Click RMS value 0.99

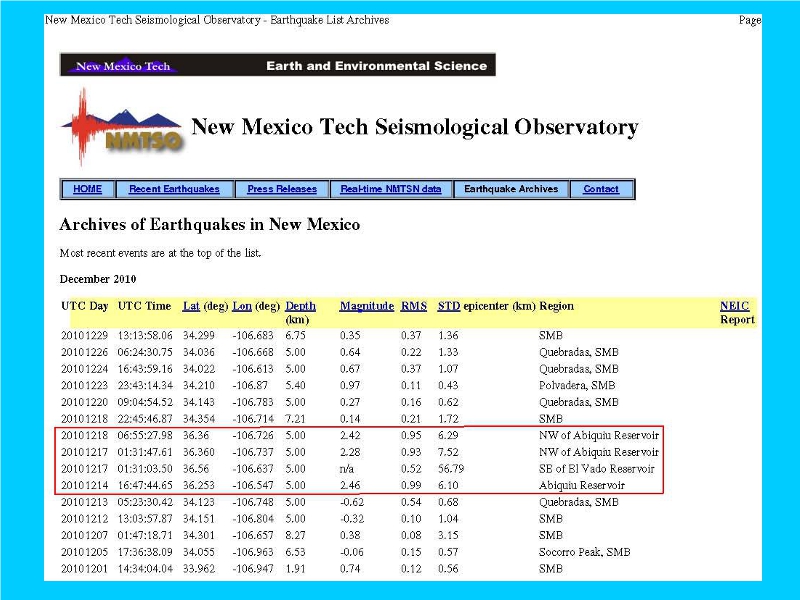point(411,486)
